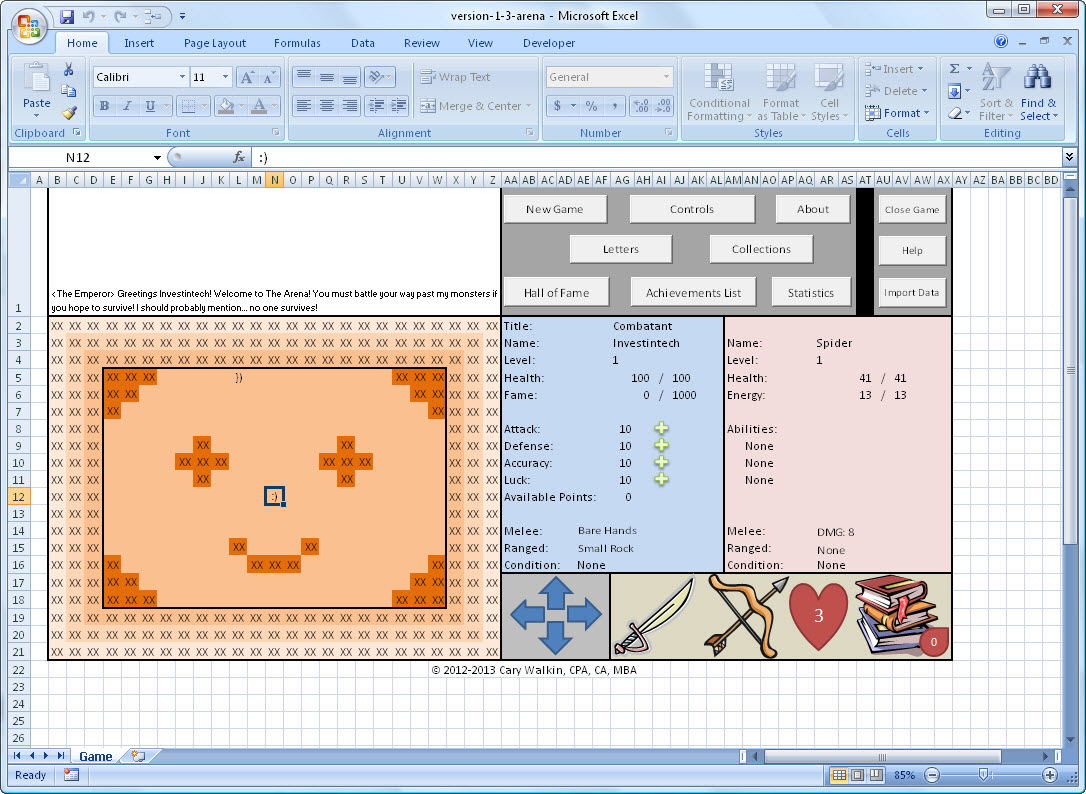Switch to the Formulas tab
Image resolution: width=1086 pixels, height=794 pixels.
click(x=297, y=43)
